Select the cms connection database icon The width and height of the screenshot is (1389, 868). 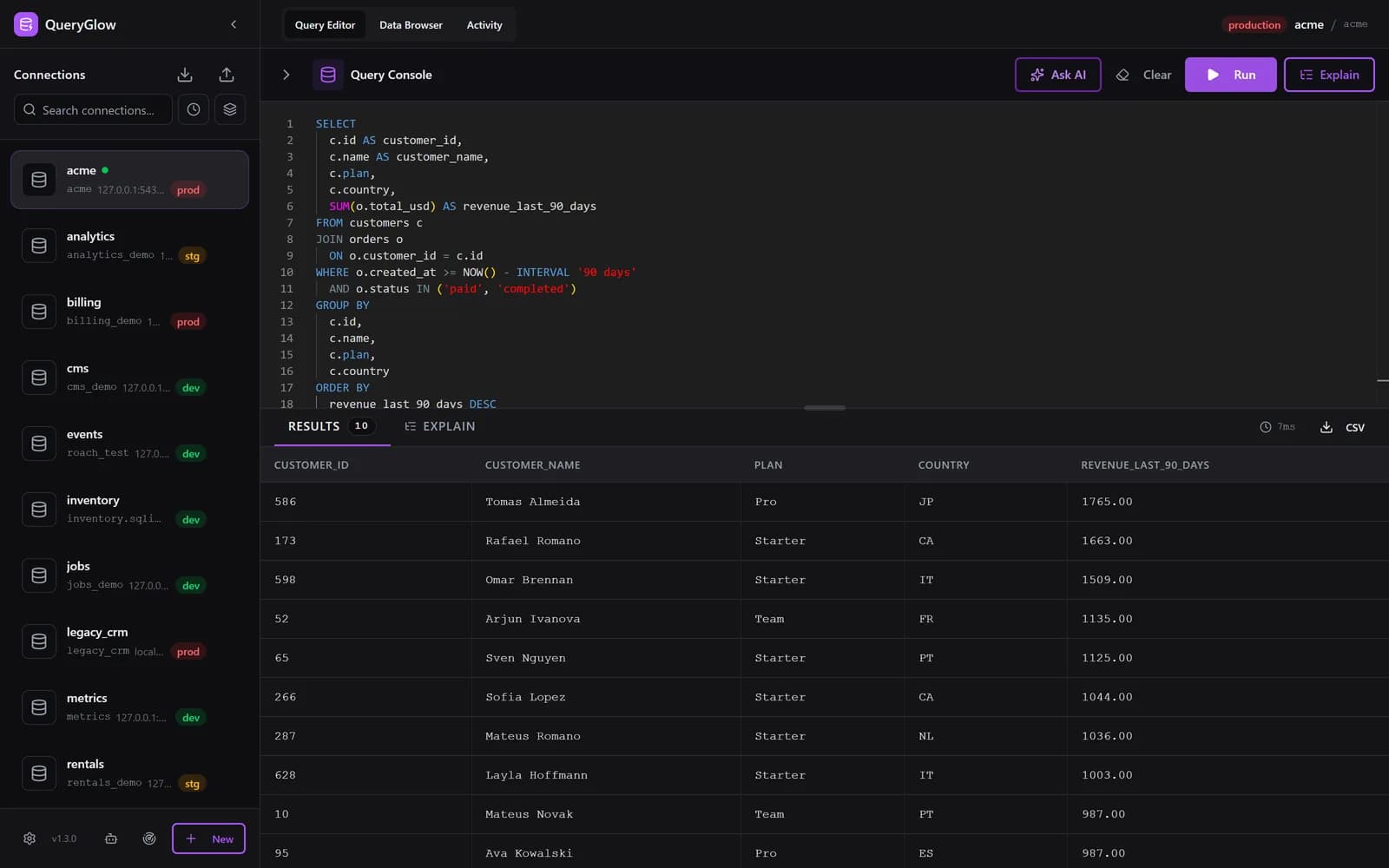tap(39, 378)
